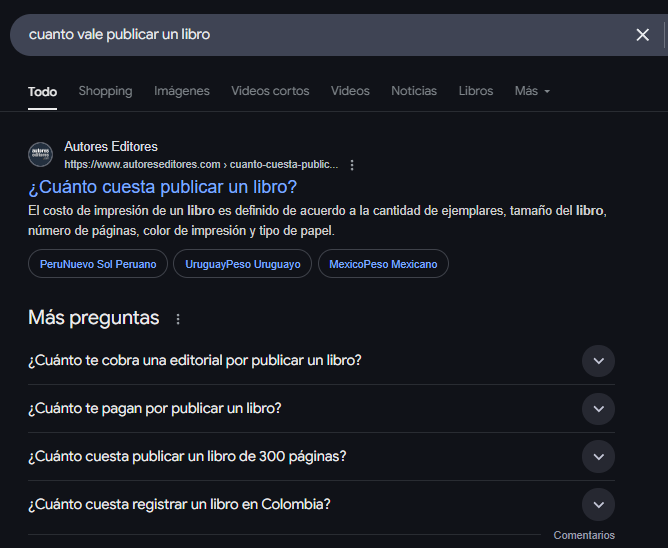Image resolution: width=668 pixels, height=548 pixels.
Task: Click the Peru Nuevo Sol Peruano chip
Action: coord(98,264)
